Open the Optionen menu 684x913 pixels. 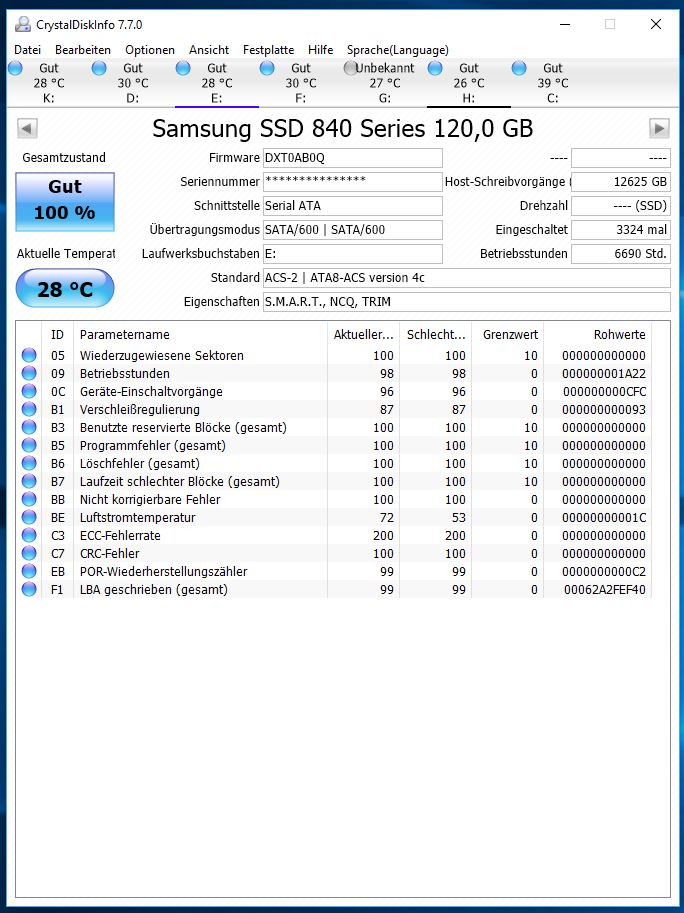(x=150, y=50)
